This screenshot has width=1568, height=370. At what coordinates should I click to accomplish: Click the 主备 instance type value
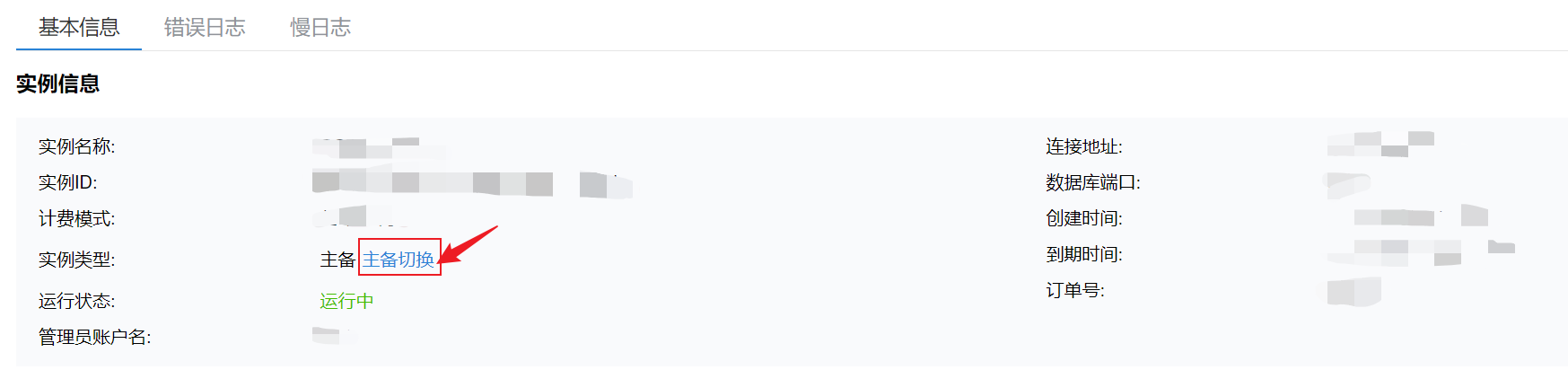(337, 260)
